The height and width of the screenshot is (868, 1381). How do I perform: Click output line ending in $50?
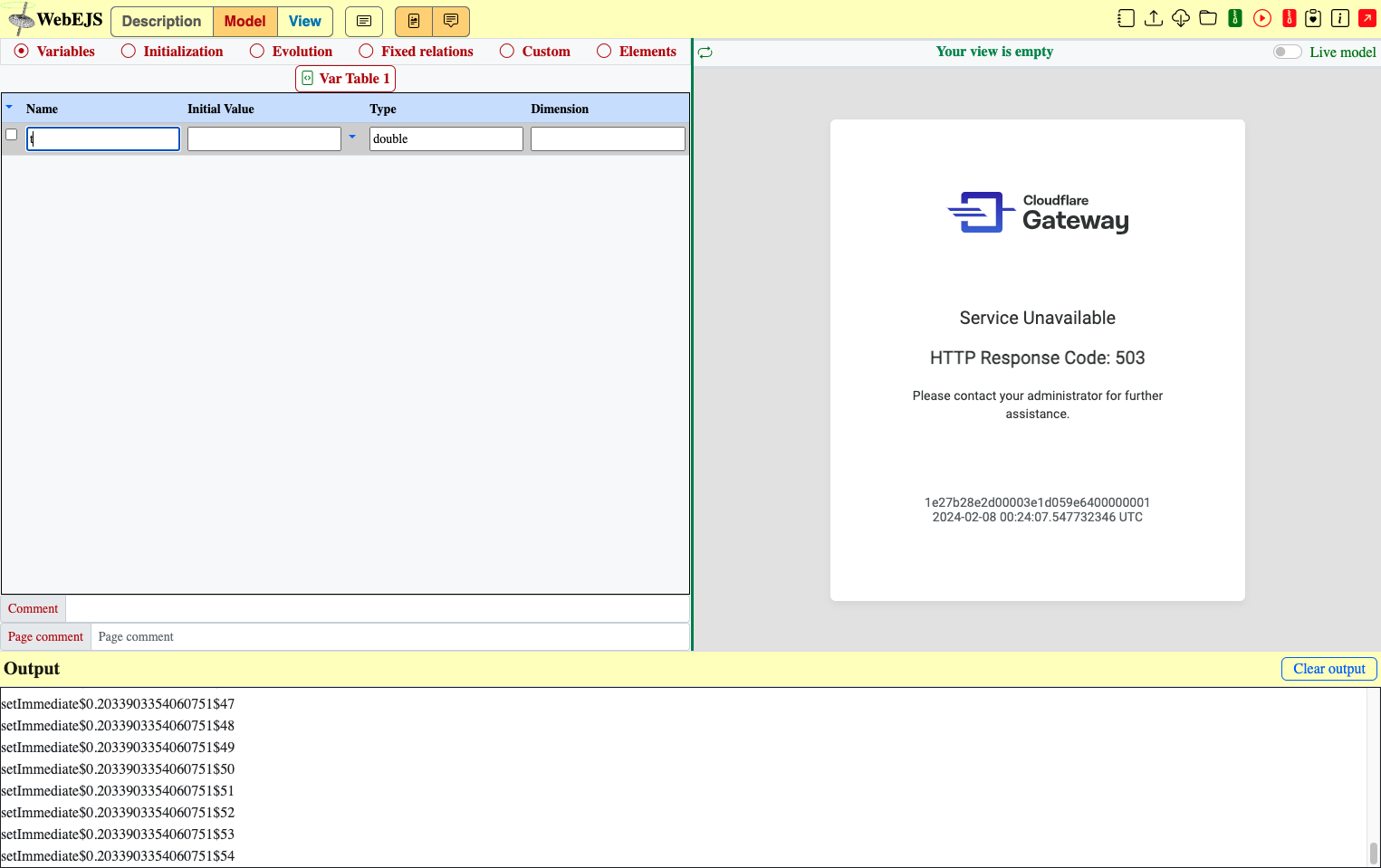pos(118,768)
